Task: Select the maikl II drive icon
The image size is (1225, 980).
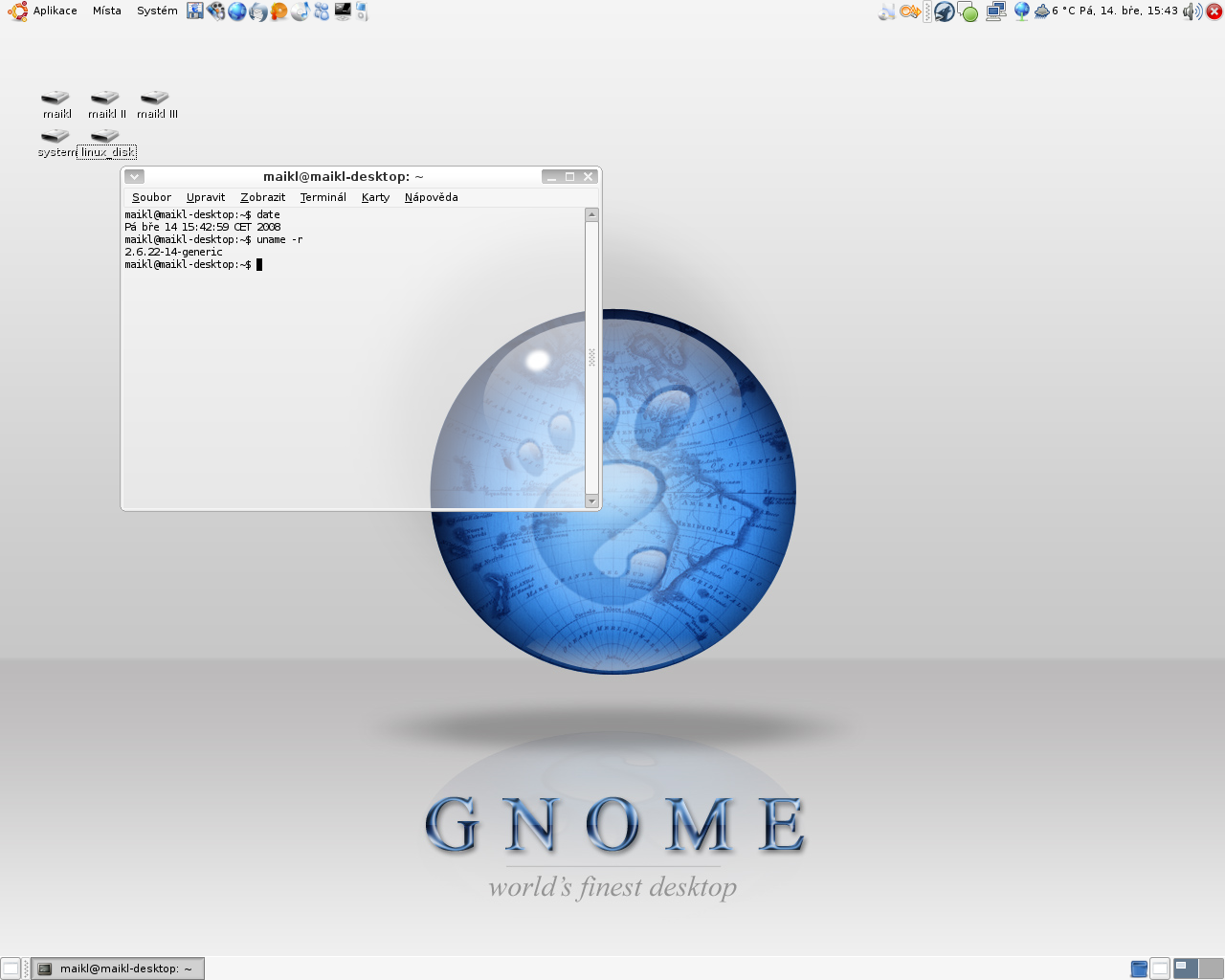Action: 106,103
